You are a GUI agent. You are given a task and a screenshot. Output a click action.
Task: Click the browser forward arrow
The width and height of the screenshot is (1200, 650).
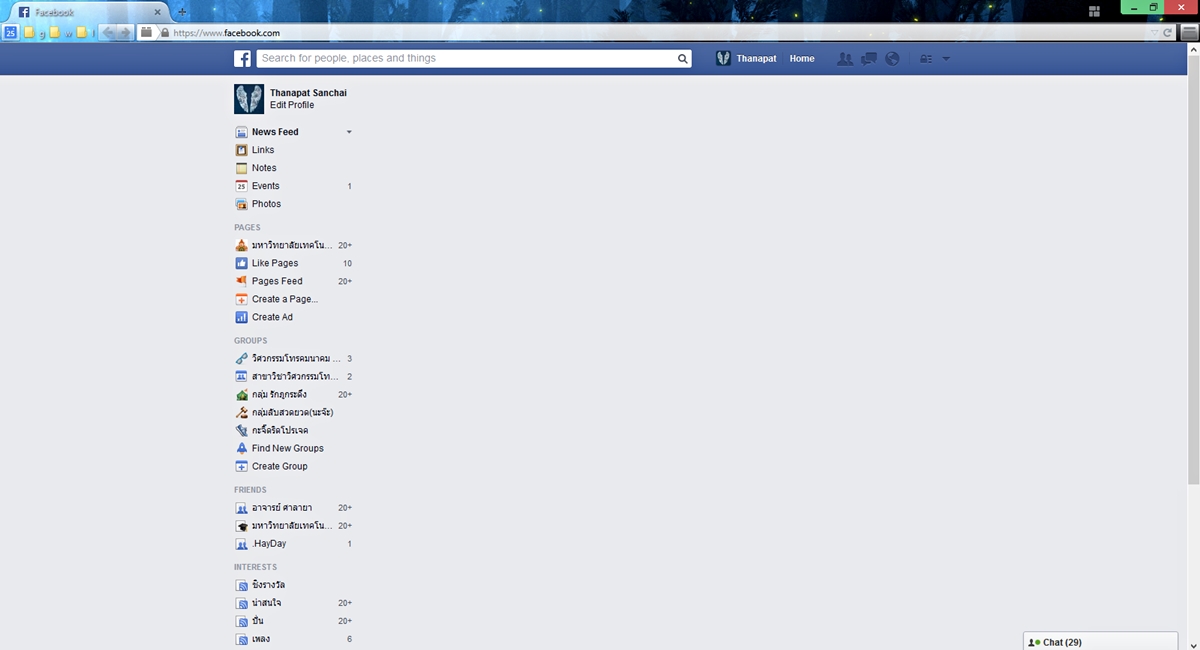(125, 32)
